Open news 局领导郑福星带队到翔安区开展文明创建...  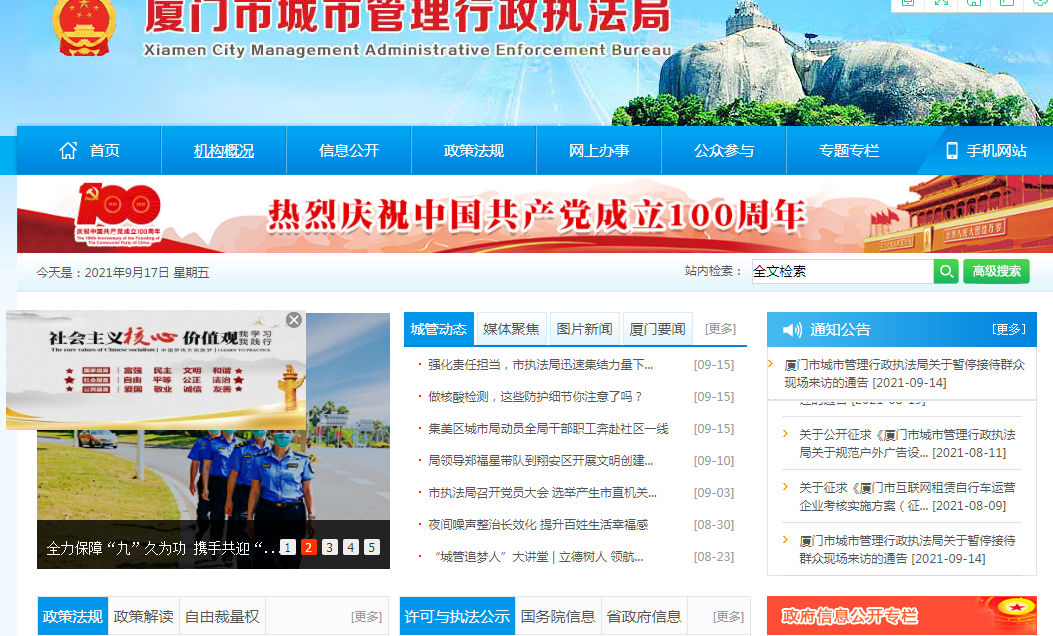(541, 461)
